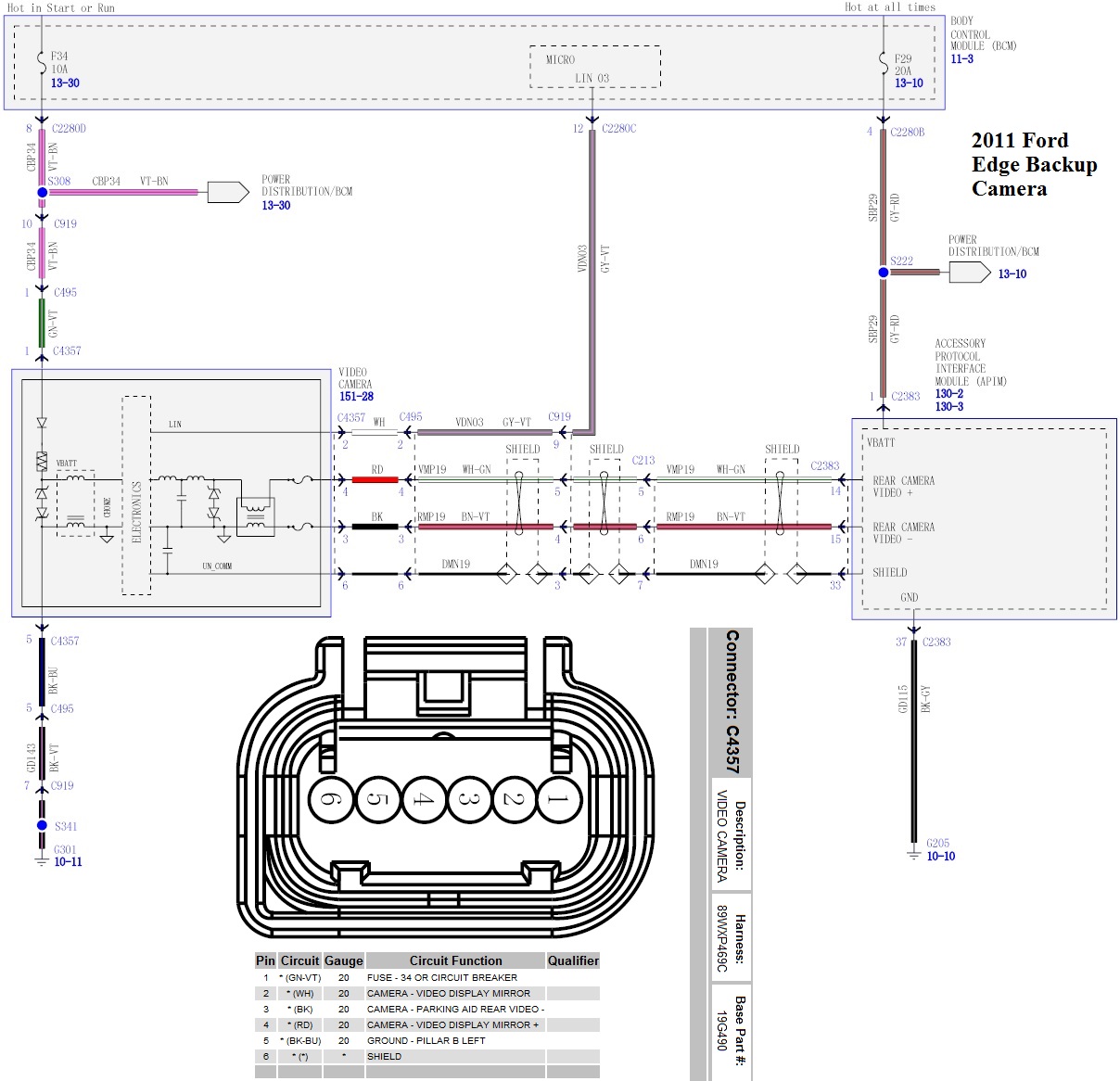Click the ELECTRONICS block inside the video camera
Image resolution: width=1120 pixels, height=1081 pixels.
pyautogui.click(x=136, y=496)
